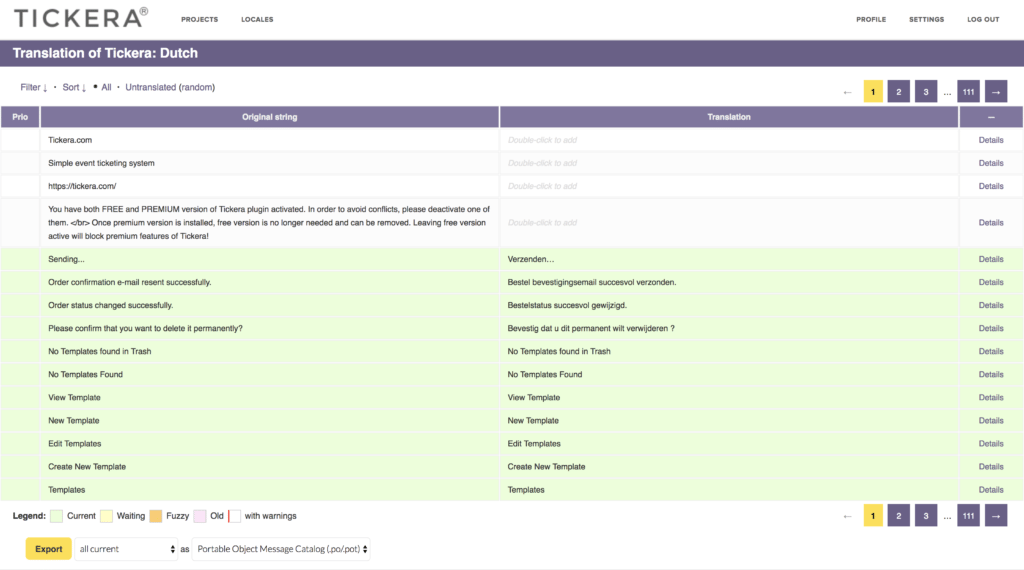Open Settings in the top navigation
Image resolution: width=1024 pixels, height=570 pixels.
click(x=926, y=20)
